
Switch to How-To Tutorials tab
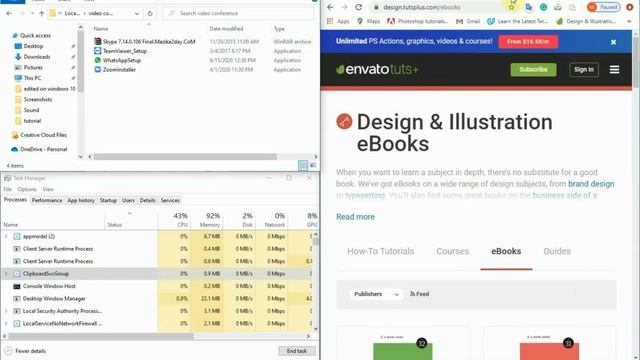point(380,251)
